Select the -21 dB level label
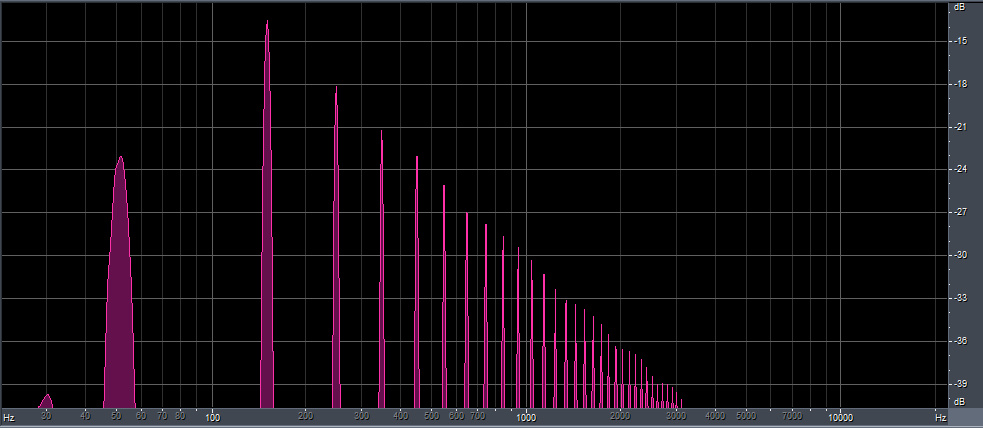The image size is (983, 428). click(959, 127)
